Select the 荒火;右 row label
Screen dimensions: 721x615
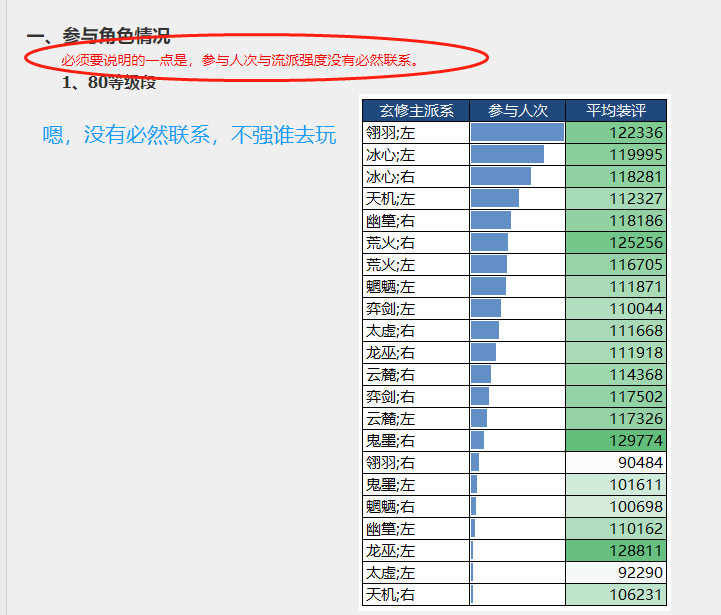390,243
